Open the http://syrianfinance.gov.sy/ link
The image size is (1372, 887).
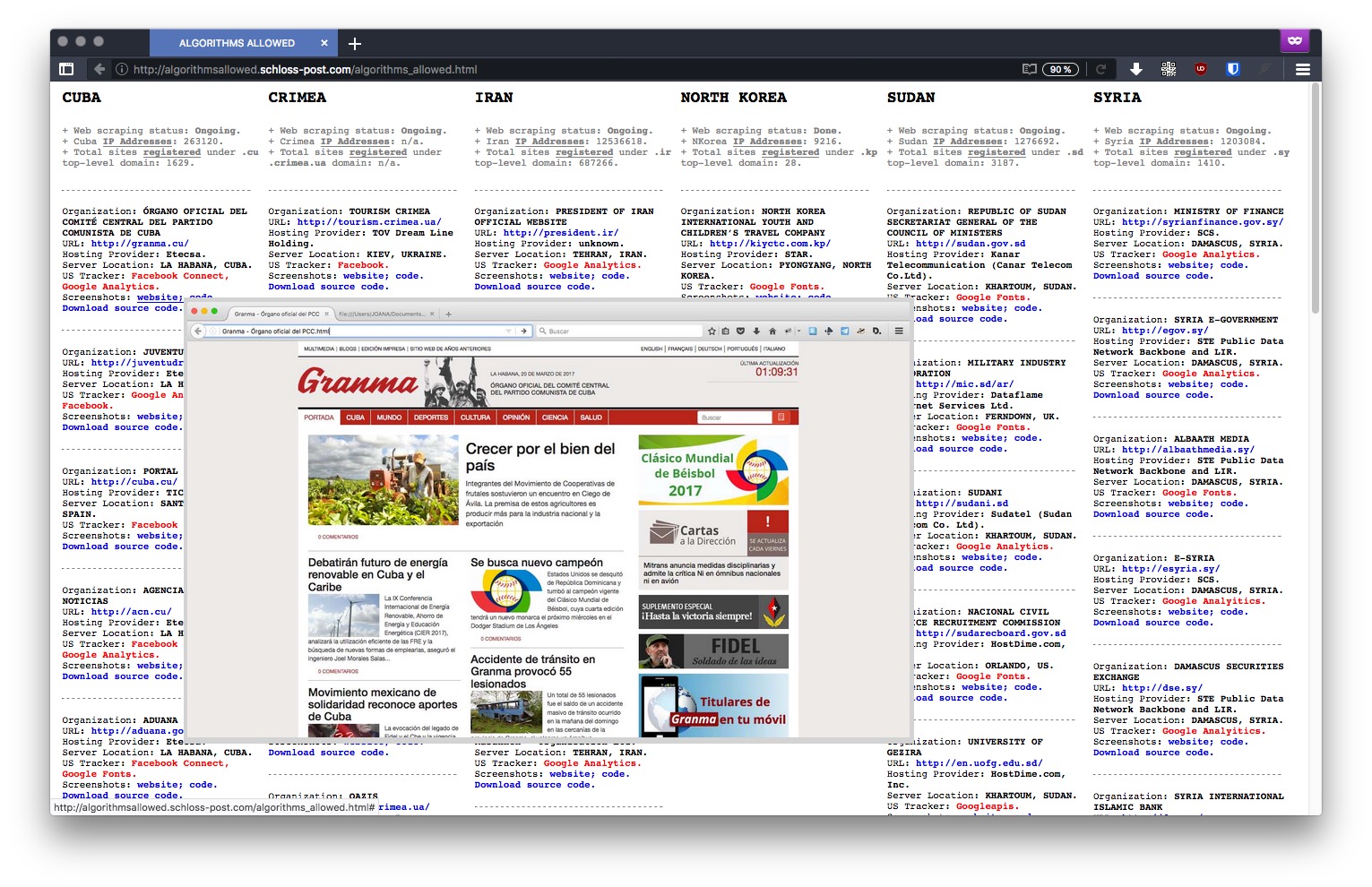point(1203,222)
